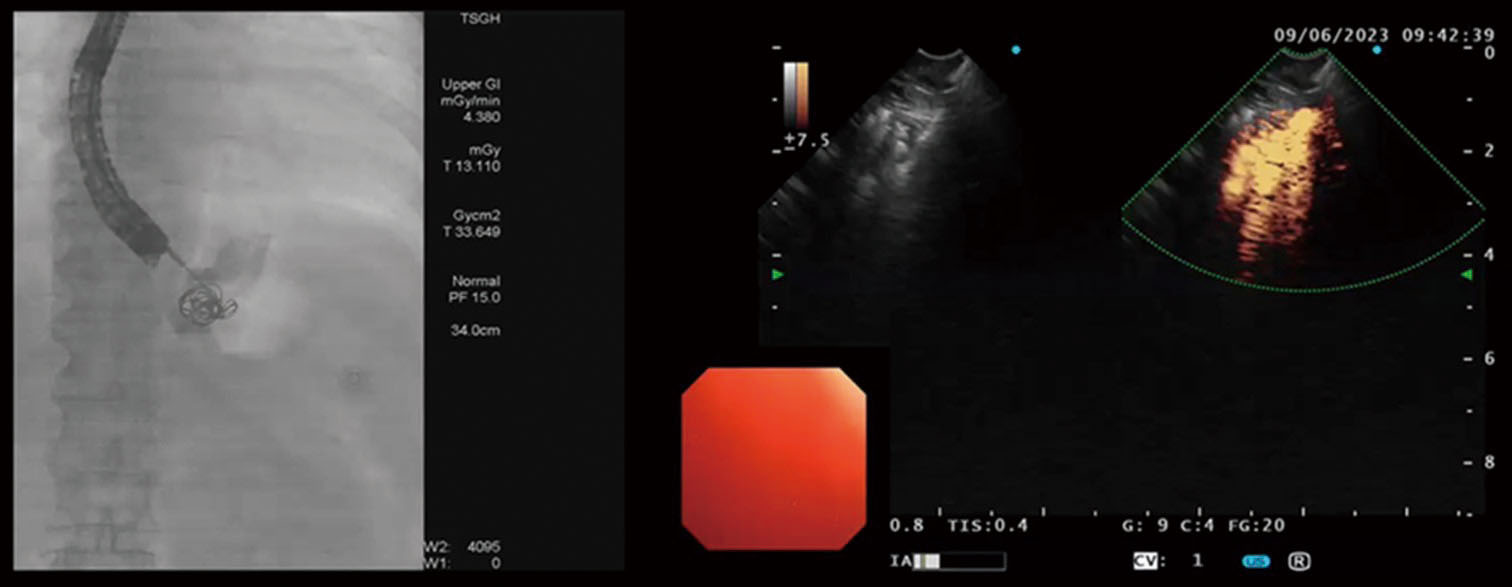This screenshot has width=1512, height=587.
Task: Click the blue probe orientation dot on left image
Action: pyautogui.click(x=1017, y=49)
